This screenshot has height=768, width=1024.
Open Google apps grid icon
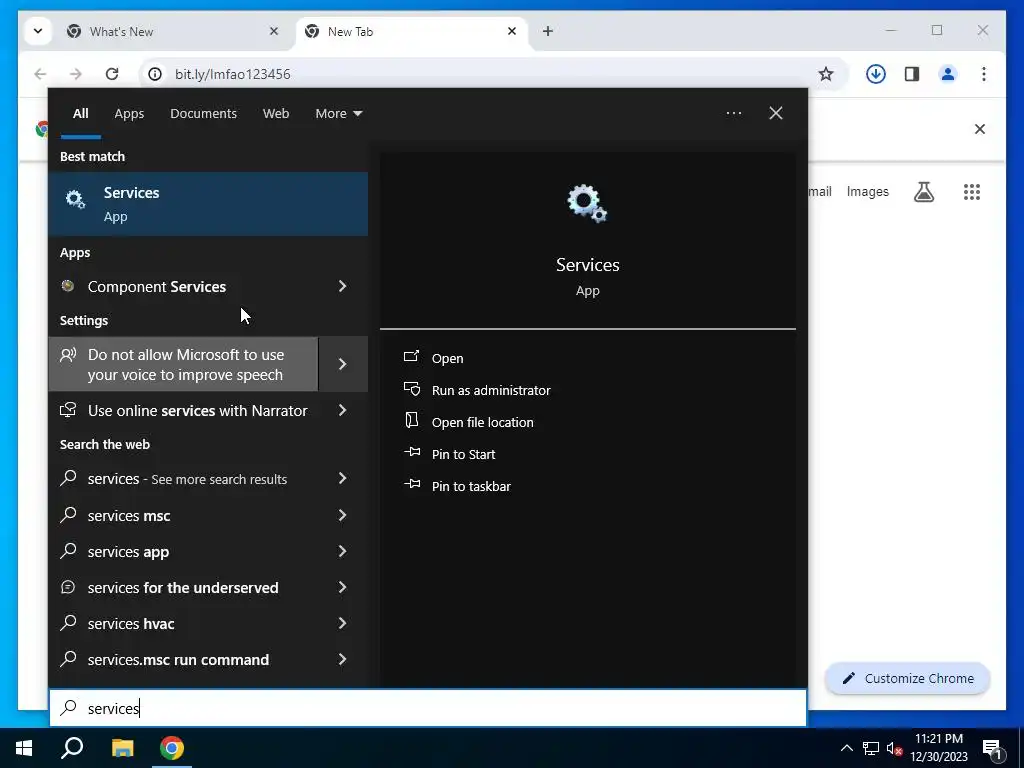972,192
